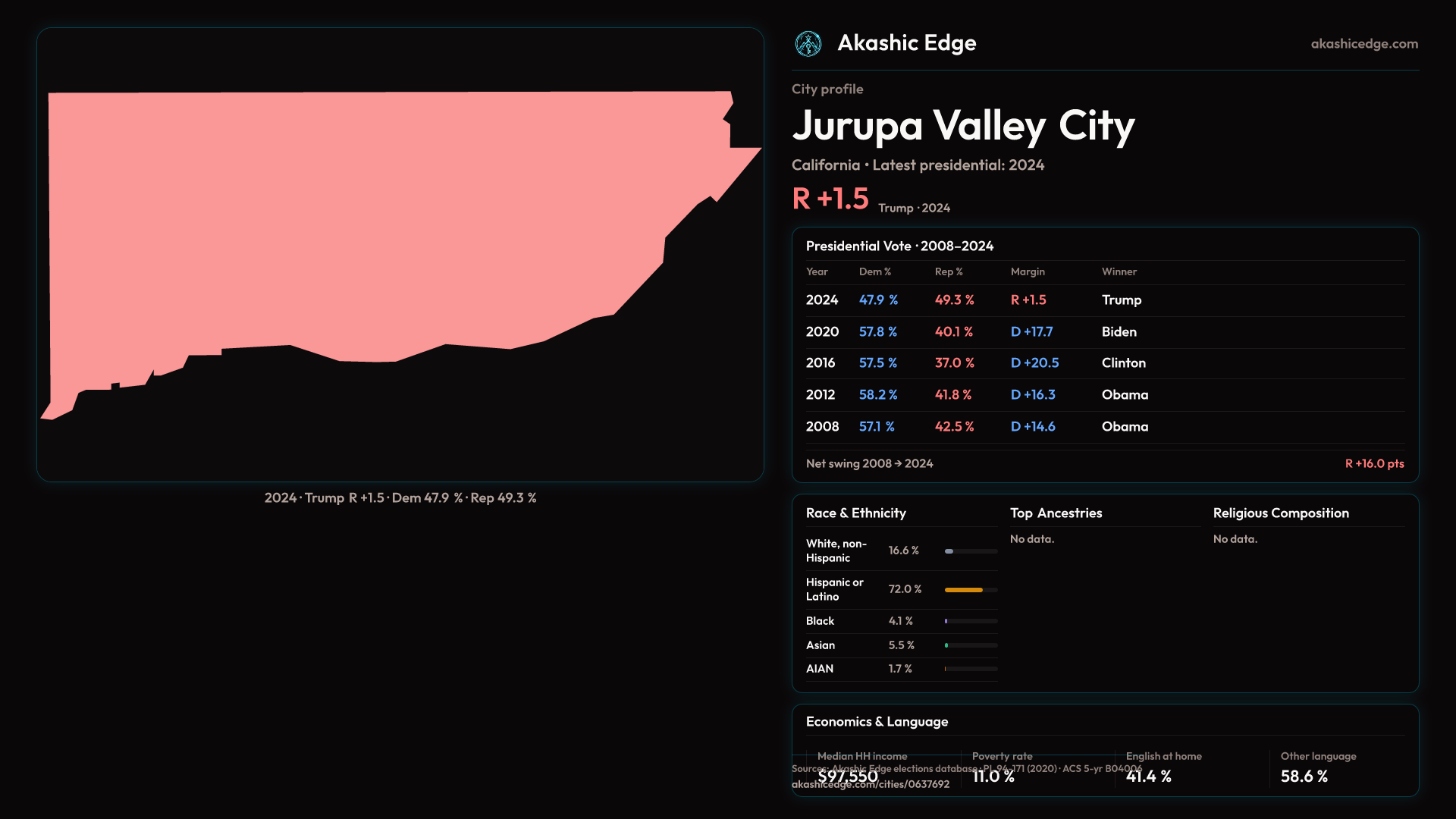This screenshot has width=1456, height=819.
Task: Click the Religious Composition heading
Action: [1280, 513]
